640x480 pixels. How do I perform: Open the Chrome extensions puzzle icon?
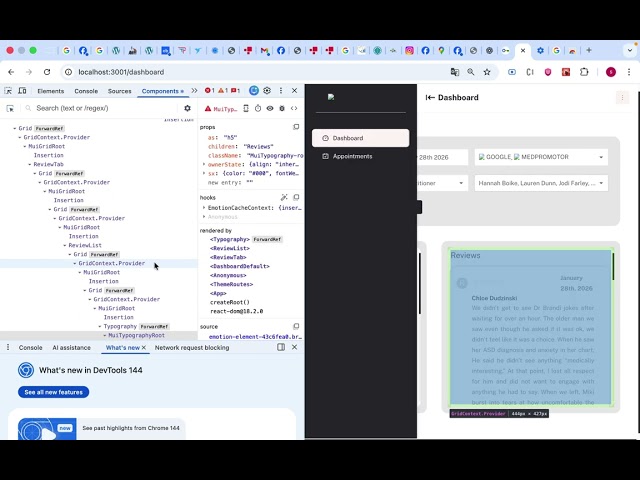click(584, 72)
